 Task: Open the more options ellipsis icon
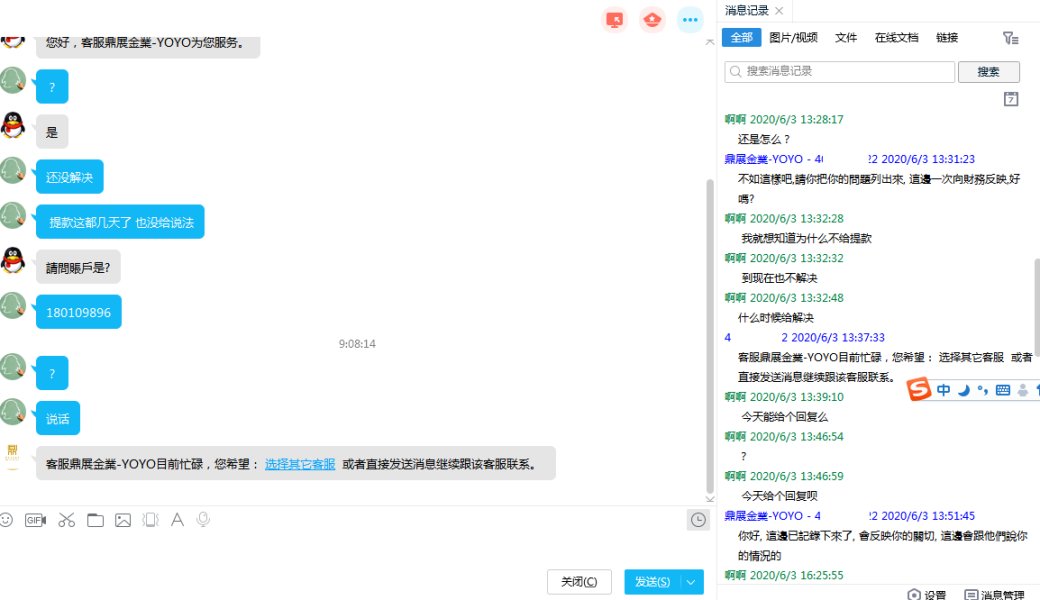click(690, 20)
